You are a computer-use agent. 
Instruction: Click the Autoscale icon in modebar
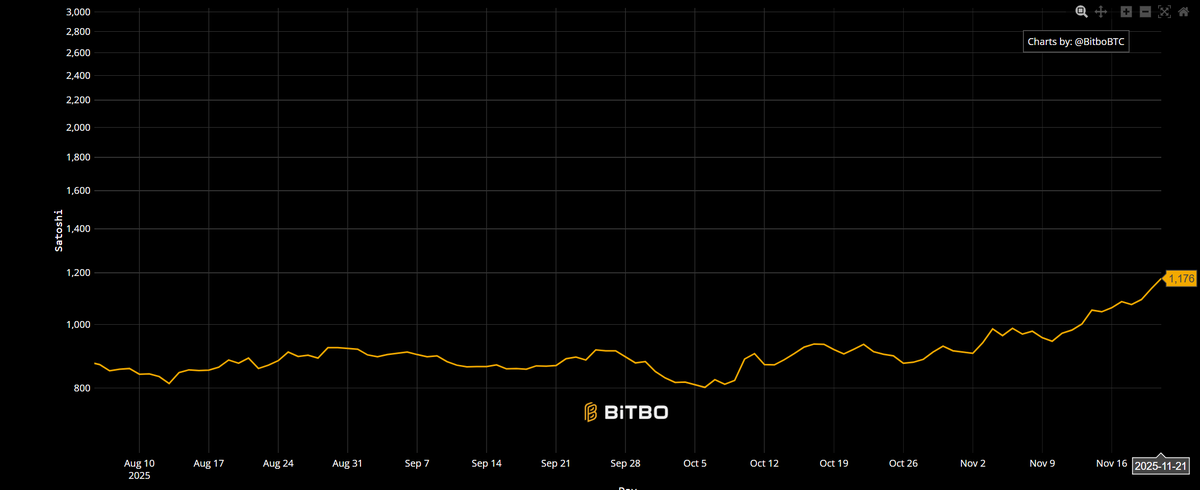(1164, 12)
